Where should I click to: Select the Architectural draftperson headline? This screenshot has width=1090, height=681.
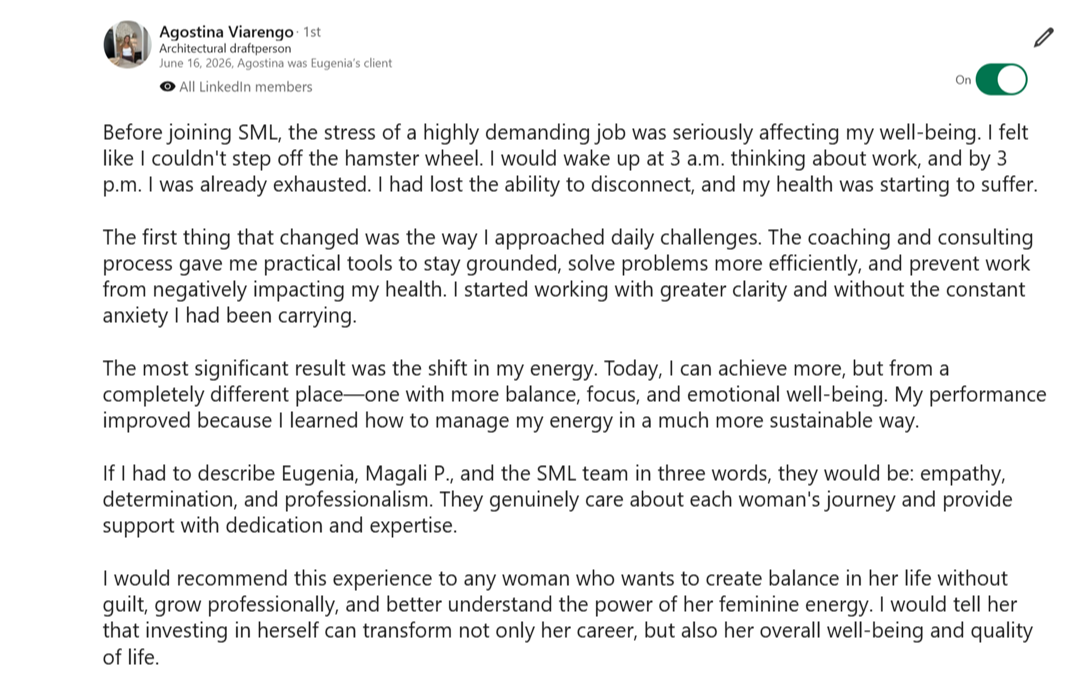click(225, 49)
